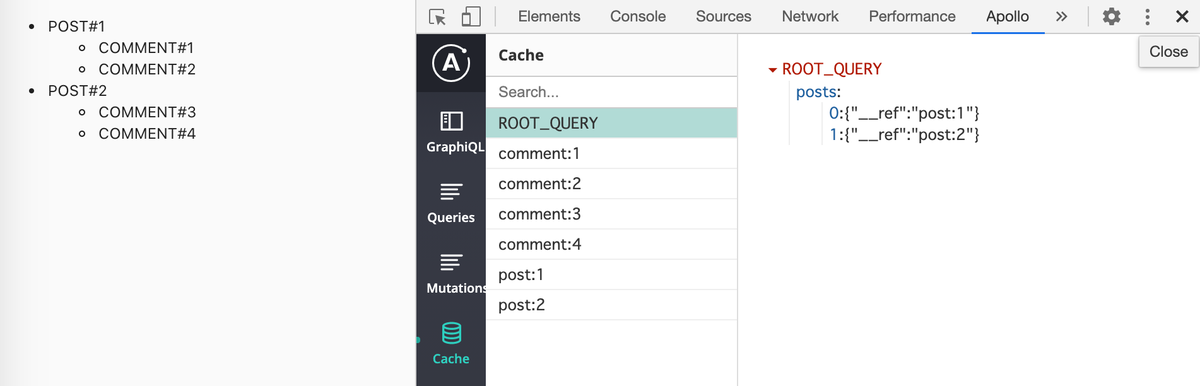Image resolution: width=1200 pixels, height=386 pixels.
Task: Click the Cache panel heading
Action: pos(520,55)
